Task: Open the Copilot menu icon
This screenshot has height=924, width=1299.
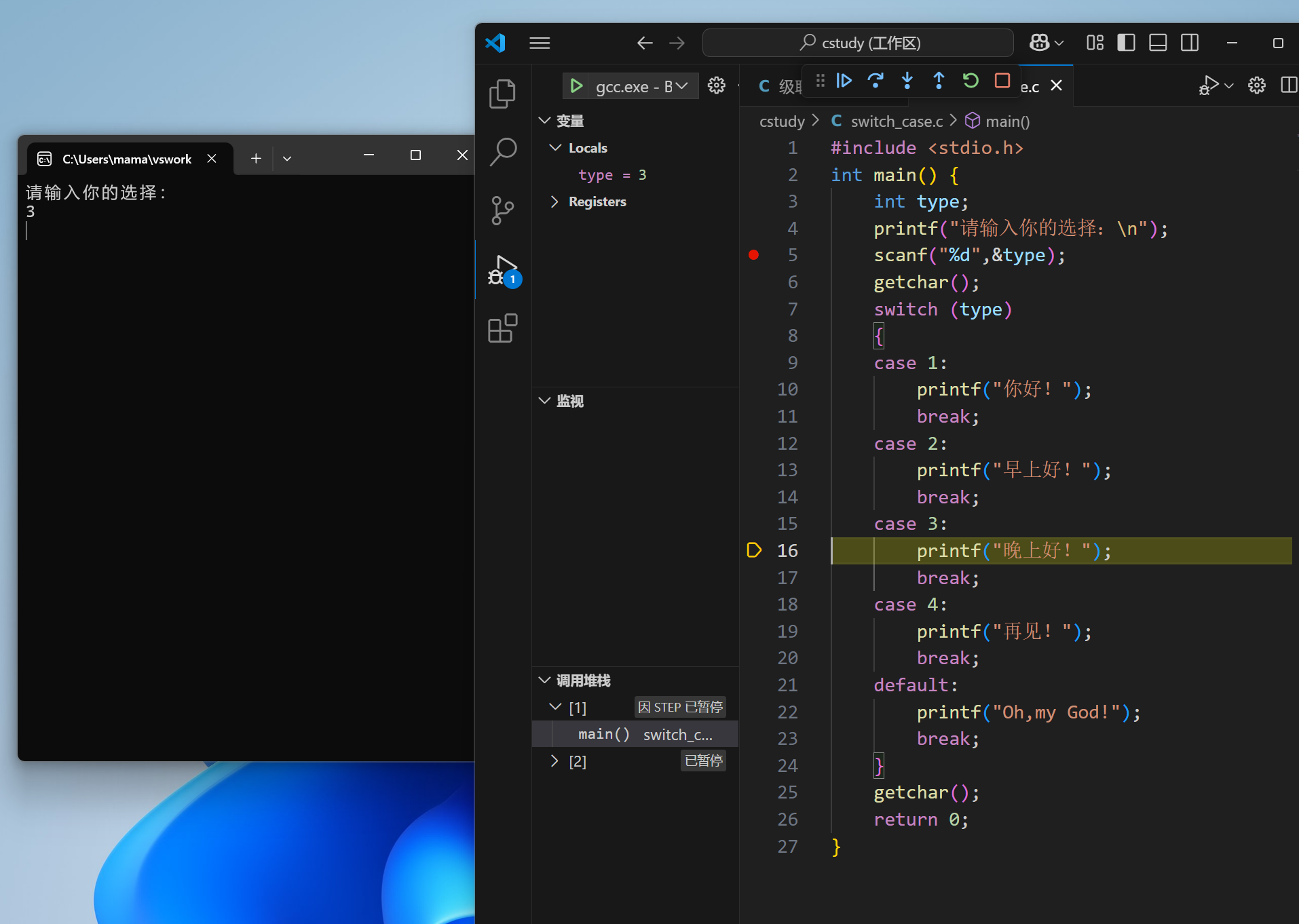Action: click(x=1039, y=43)
